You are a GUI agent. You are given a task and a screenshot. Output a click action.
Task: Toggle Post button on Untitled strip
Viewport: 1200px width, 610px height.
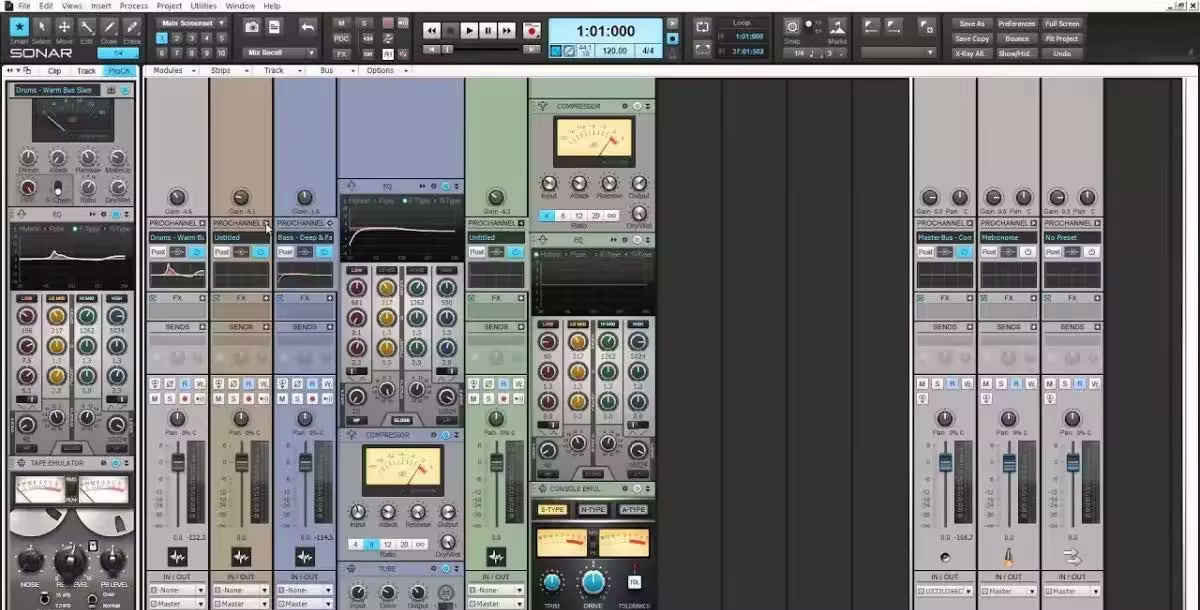point(221,252)
